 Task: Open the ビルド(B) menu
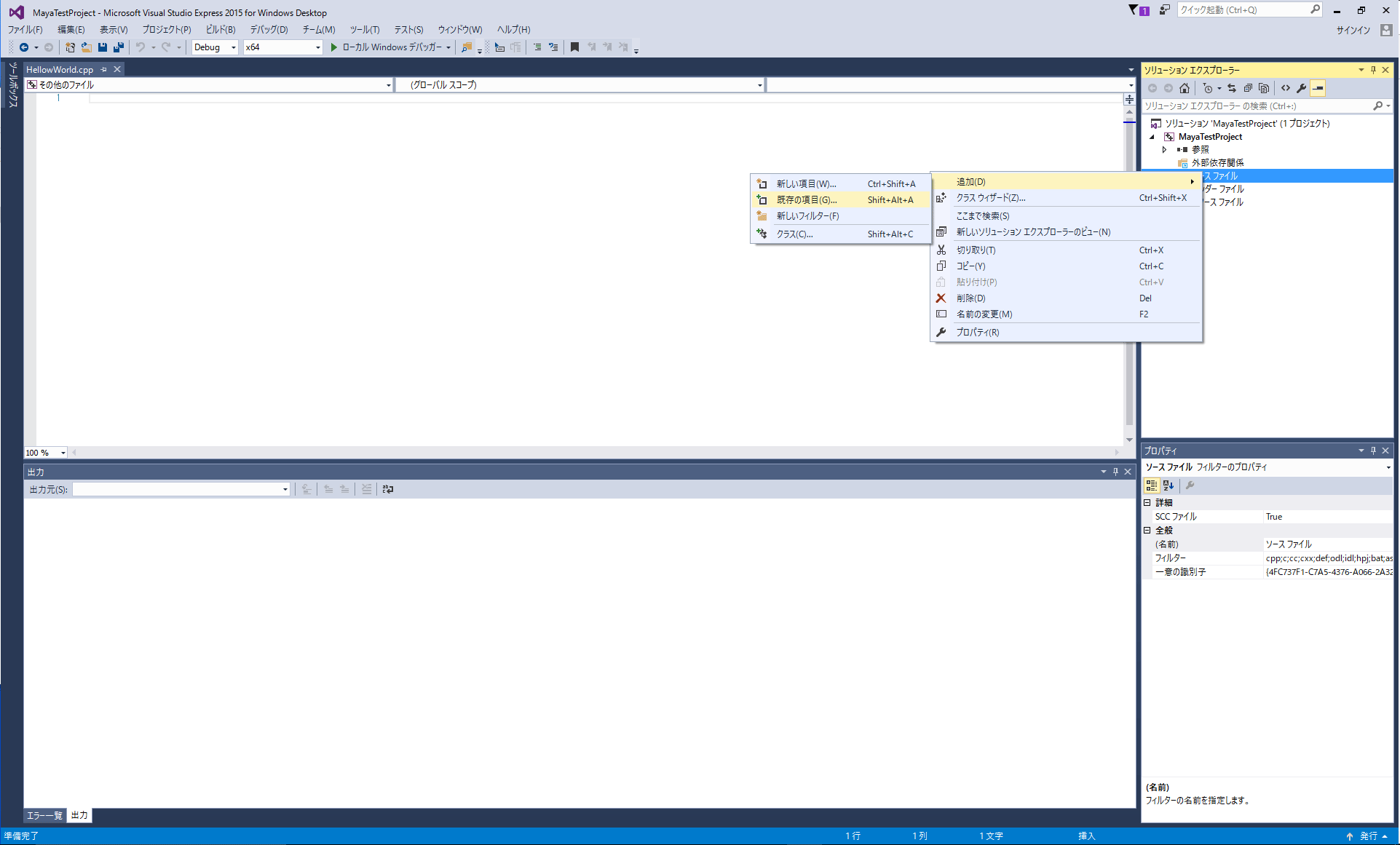[220, 30]
